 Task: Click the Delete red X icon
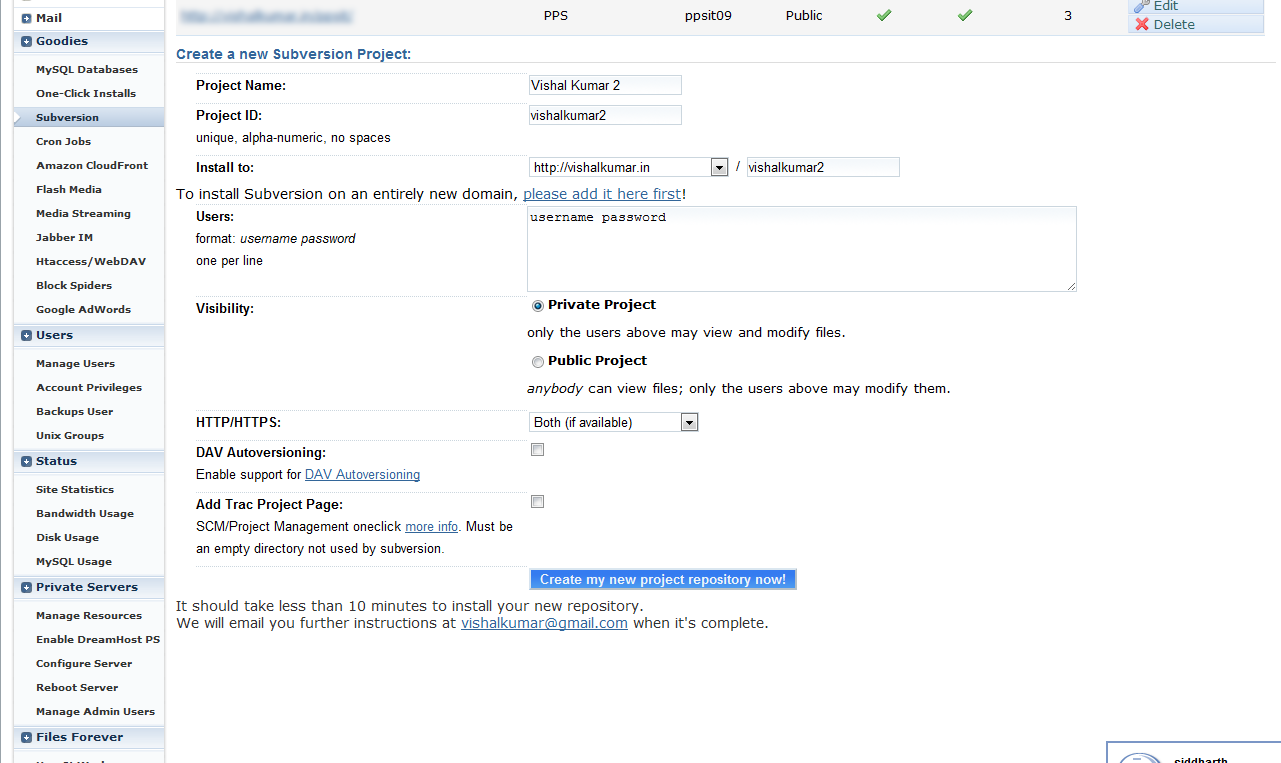[x=1142, y=24]
